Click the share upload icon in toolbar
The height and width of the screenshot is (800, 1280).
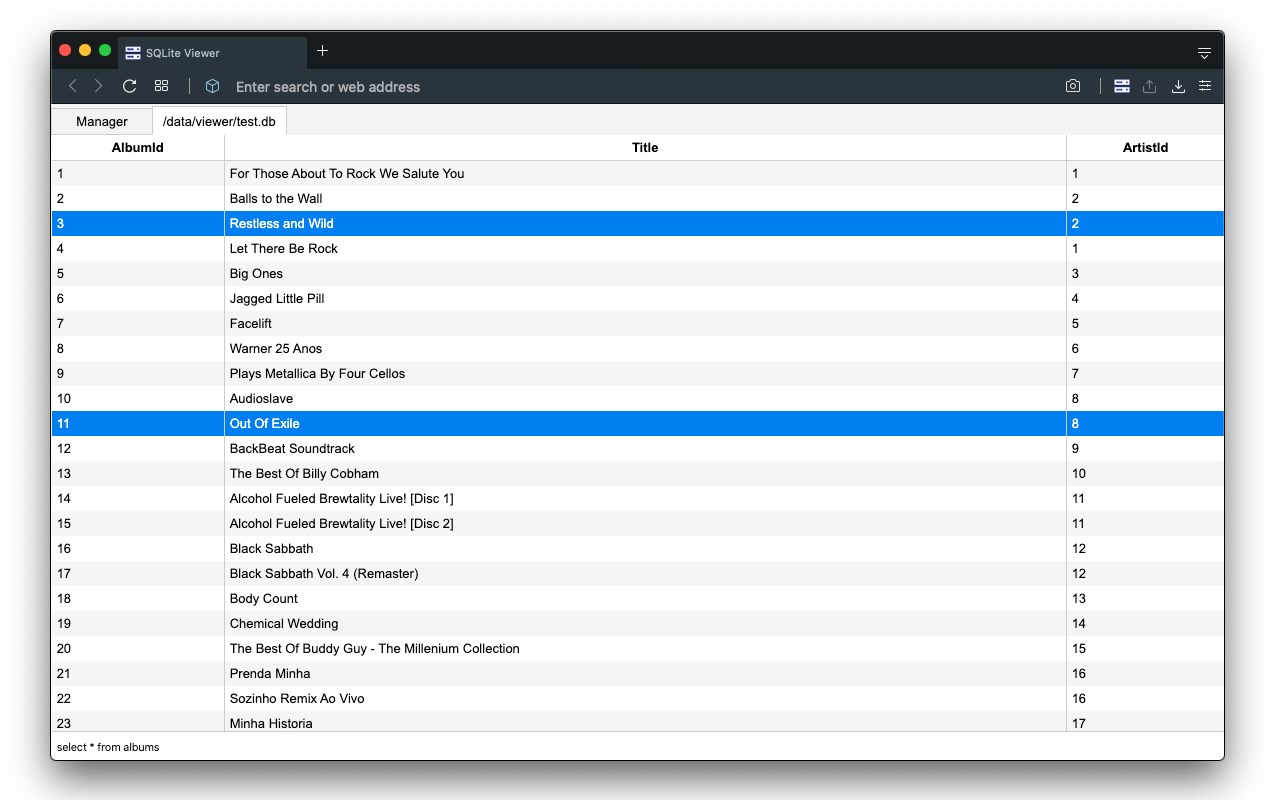pos(1150,86)
